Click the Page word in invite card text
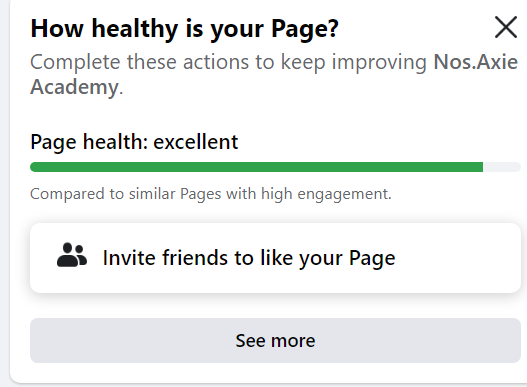Image resolution: width=527 pixels, height=387 pixels. tap(372, 258)
